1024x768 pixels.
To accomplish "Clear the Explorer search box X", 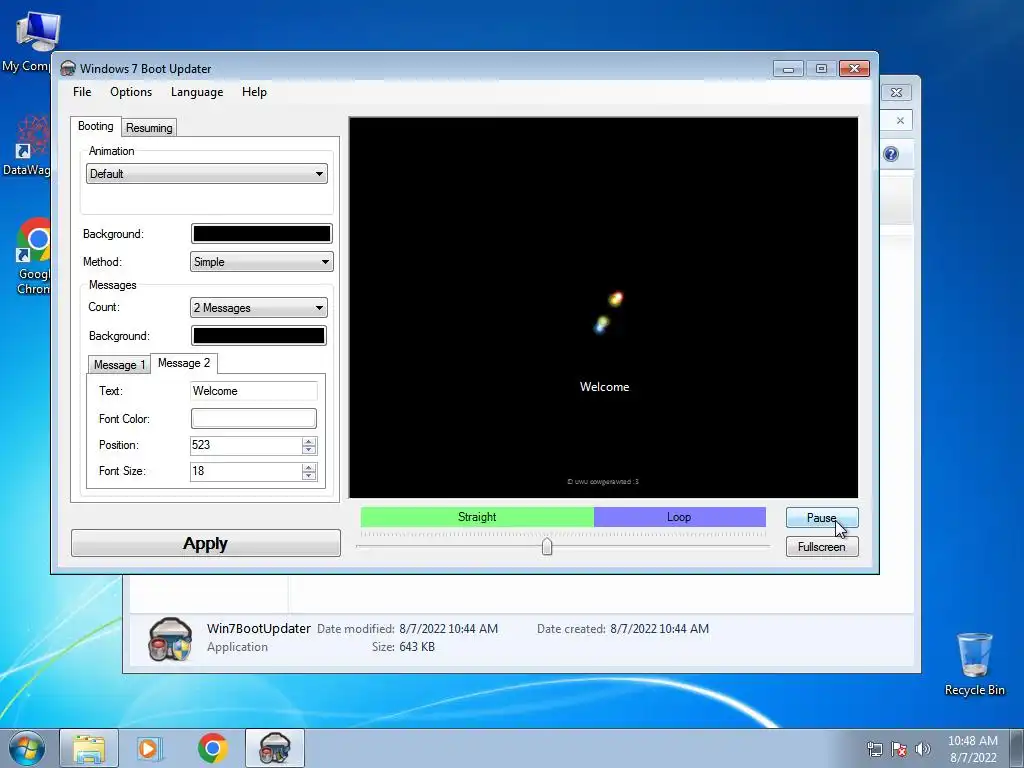I will pos(900,121).
